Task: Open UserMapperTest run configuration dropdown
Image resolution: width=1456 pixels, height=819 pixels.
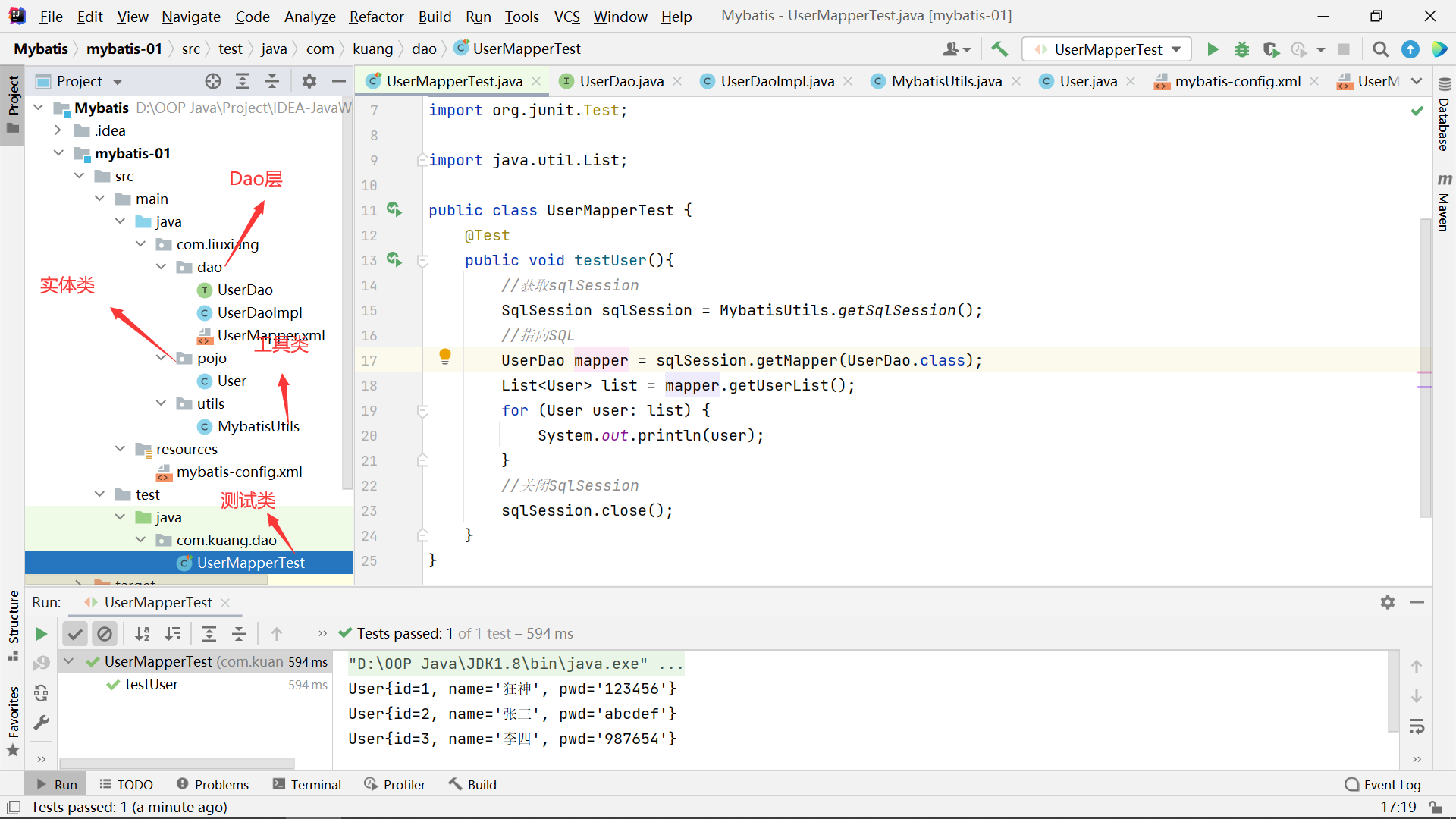Action: point(1108,49)
